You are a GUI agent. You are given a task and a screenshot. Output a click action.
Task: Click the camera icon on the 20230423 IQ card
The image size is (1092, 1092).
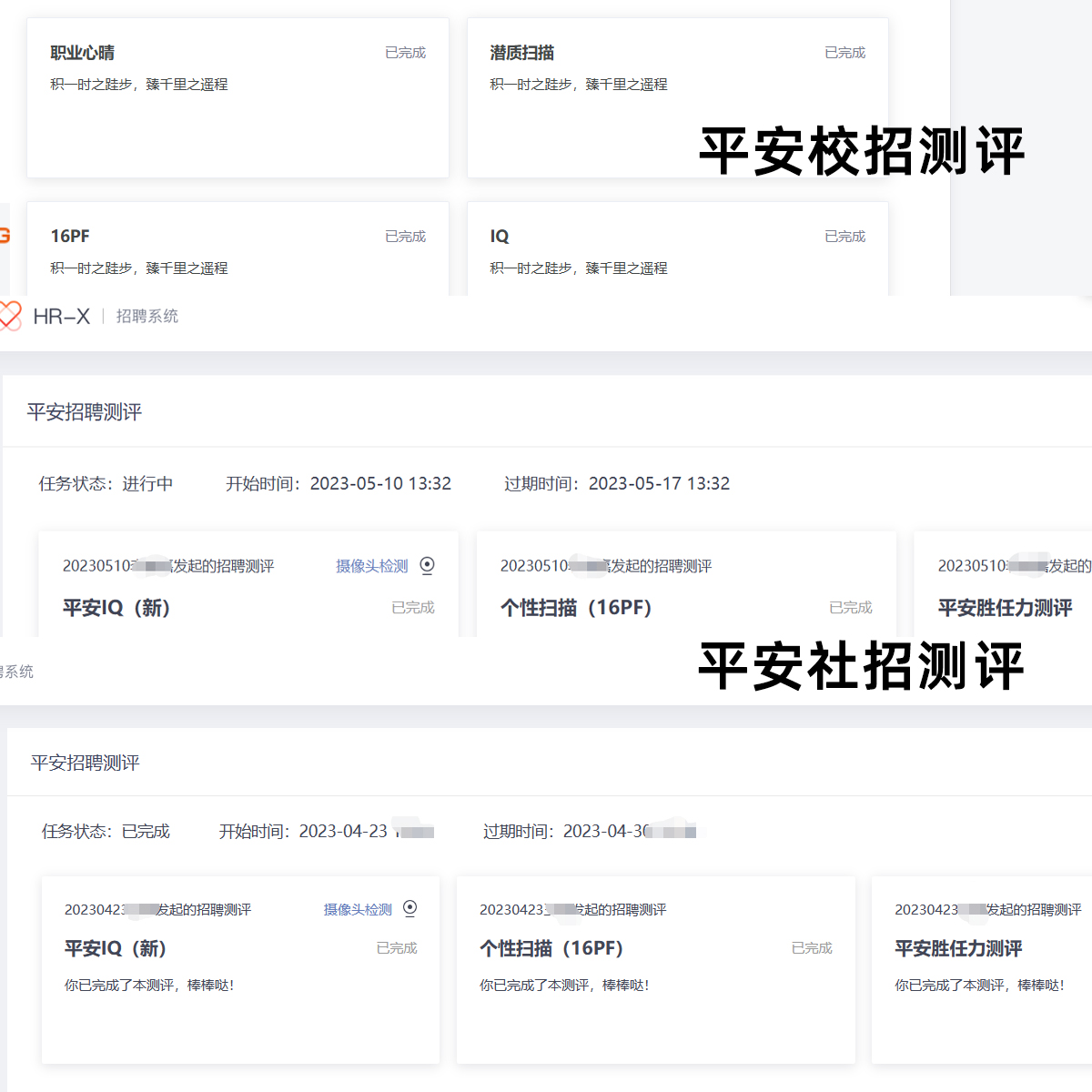(409, 908)
